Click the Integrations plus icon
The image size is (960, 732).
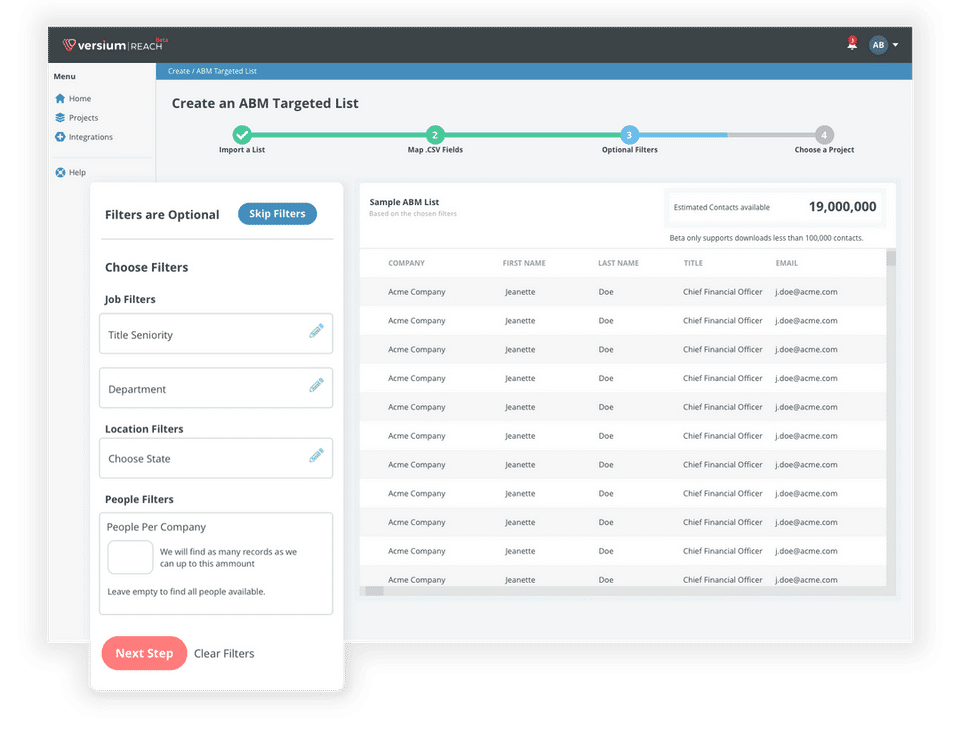(60, 137)
